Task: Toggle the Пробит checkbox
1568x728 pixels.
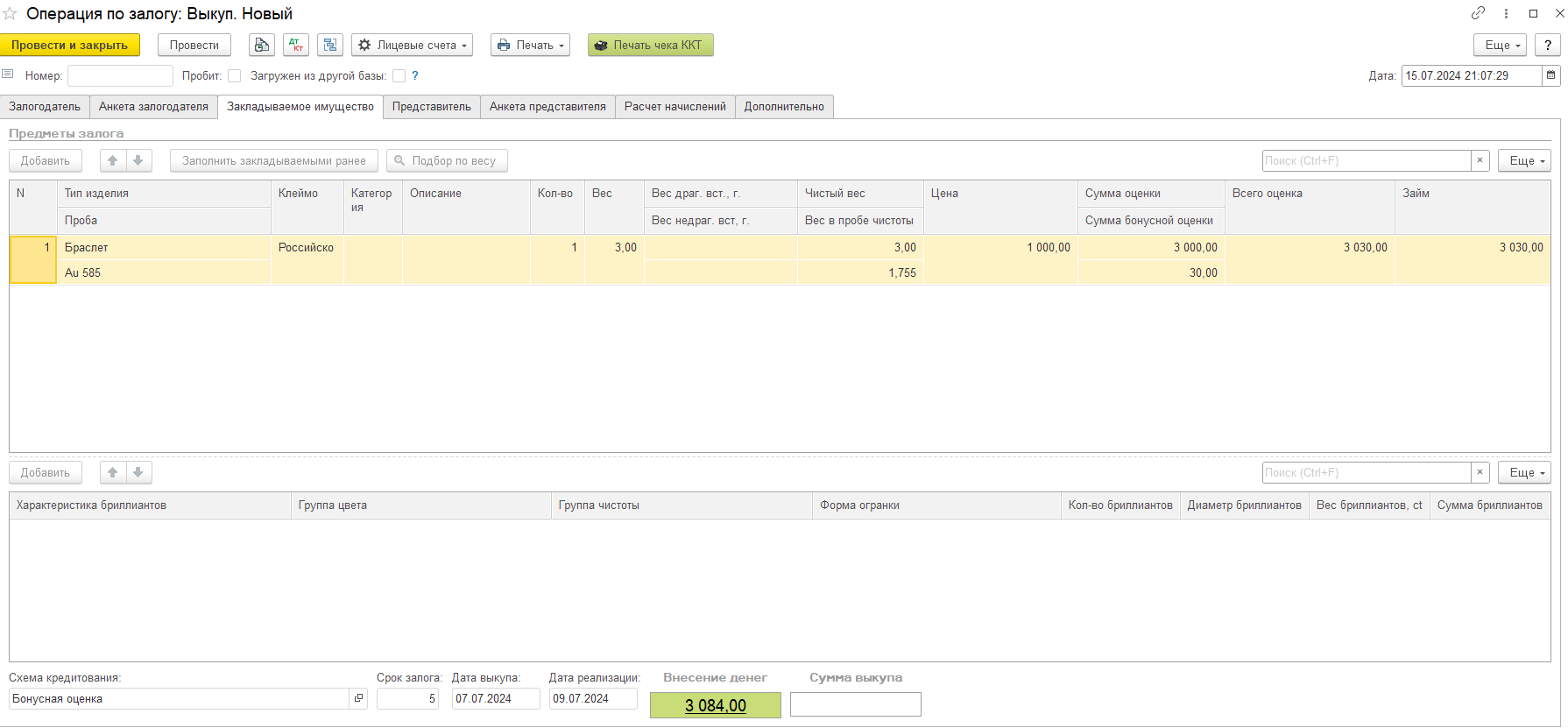Action: (x=234, y=76)
